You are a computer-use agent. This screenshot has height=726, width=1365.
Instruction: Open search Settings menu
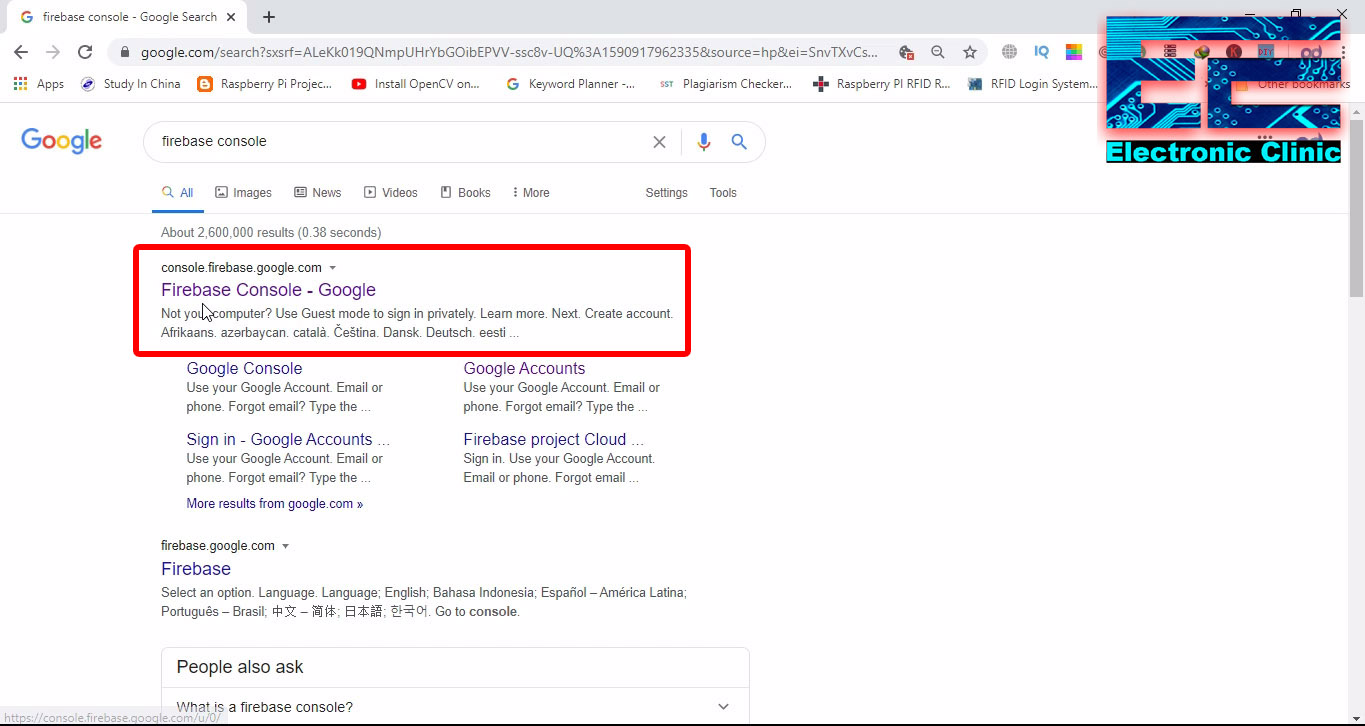[x=666, y=192]
